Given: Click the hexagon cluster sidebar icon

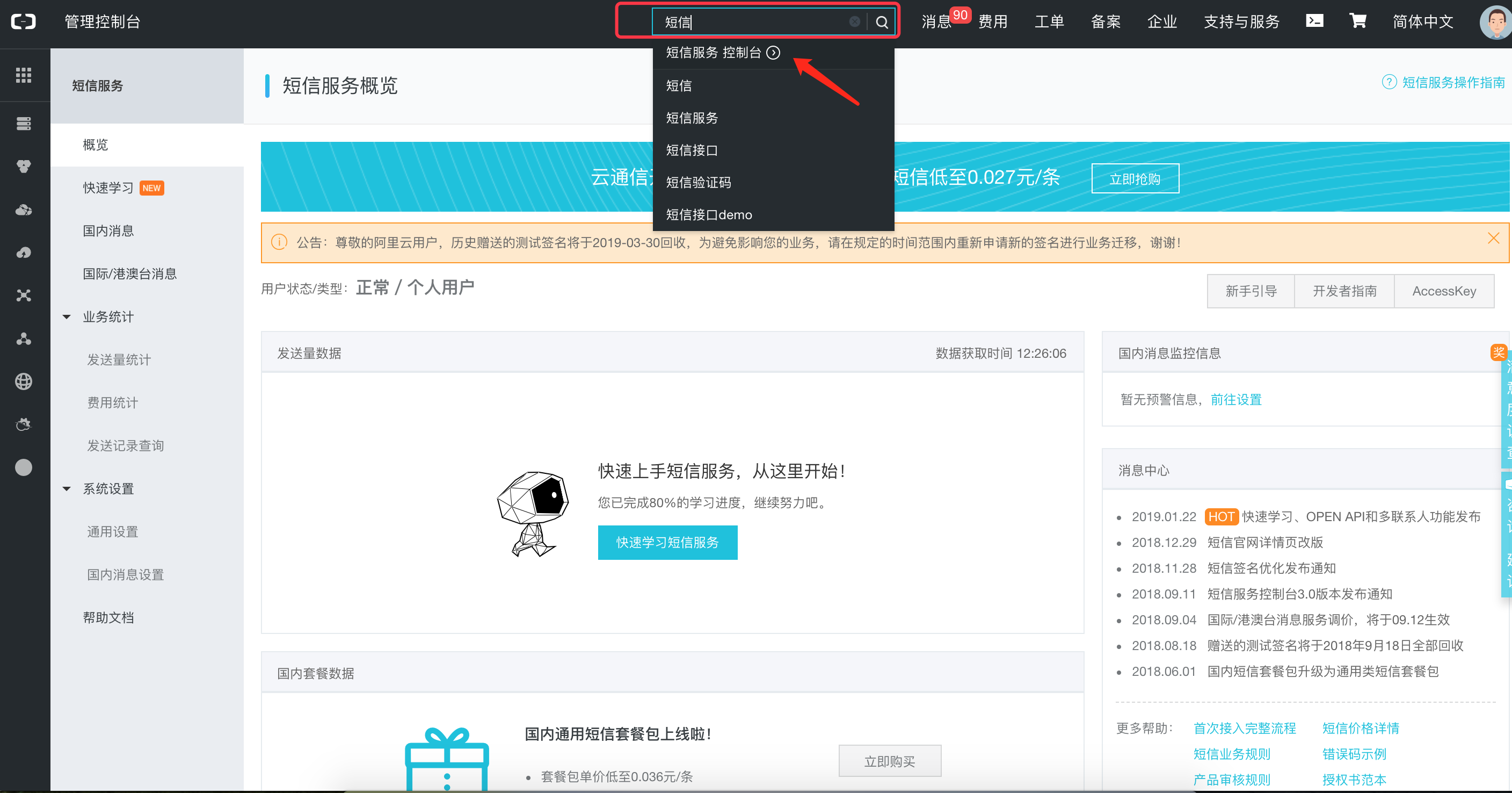Looking at the screenshot, I should pyautogui.click(x=24, y=167).
